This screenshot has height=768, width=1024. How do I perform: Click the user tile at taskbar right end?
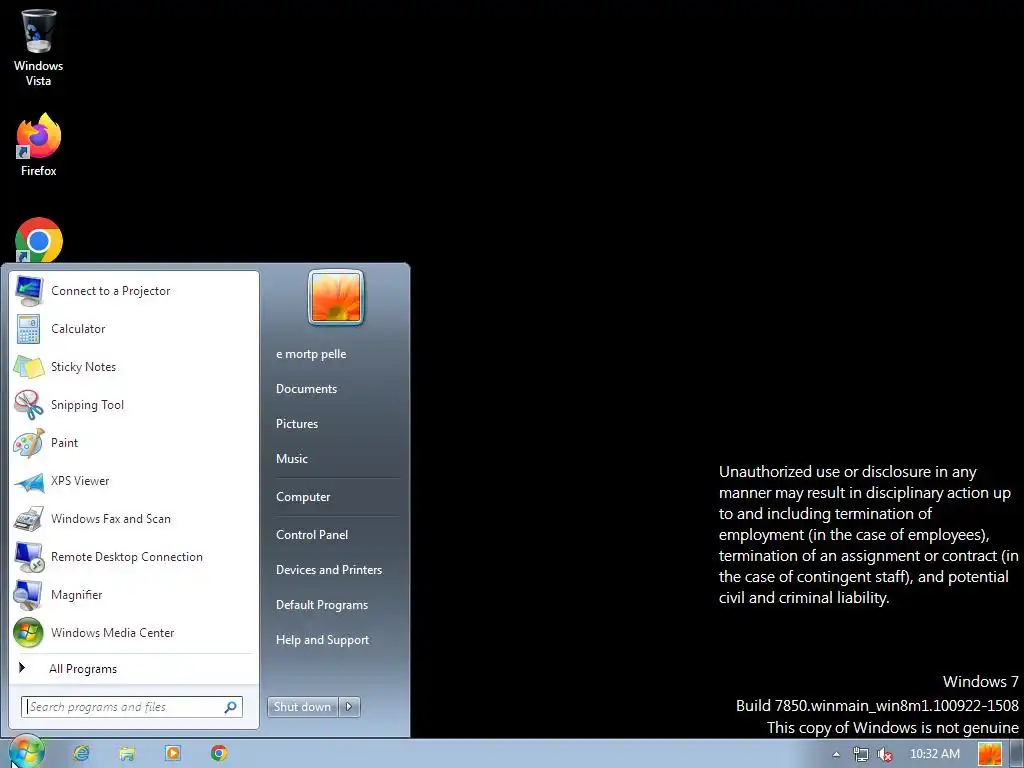[989, 754]
